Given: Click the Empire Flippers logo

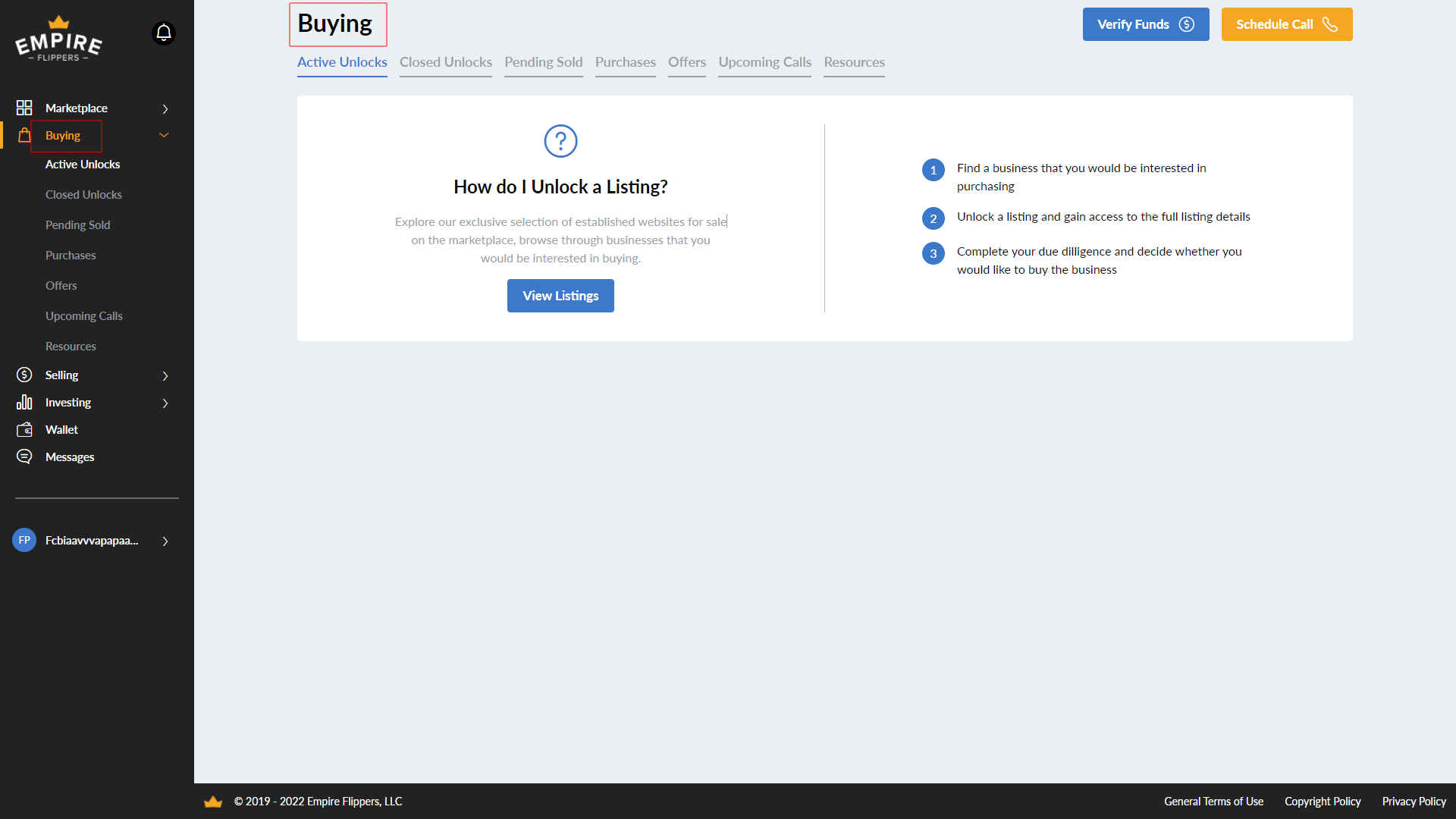Looking at the screenshot, I should click(x=58, y=39).
